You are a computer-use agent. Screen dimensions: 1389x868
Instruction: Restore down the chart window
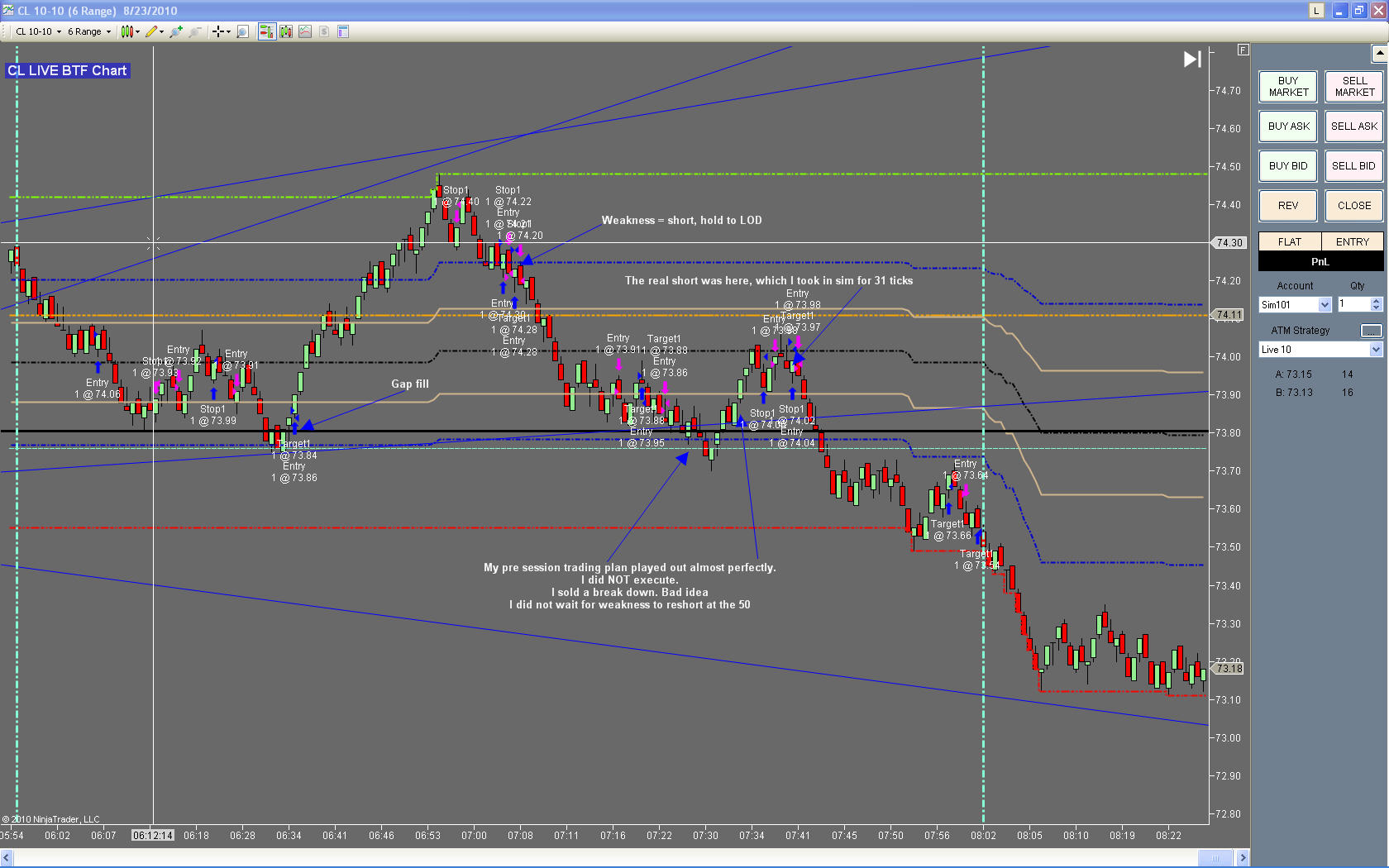pos(1358,11)
